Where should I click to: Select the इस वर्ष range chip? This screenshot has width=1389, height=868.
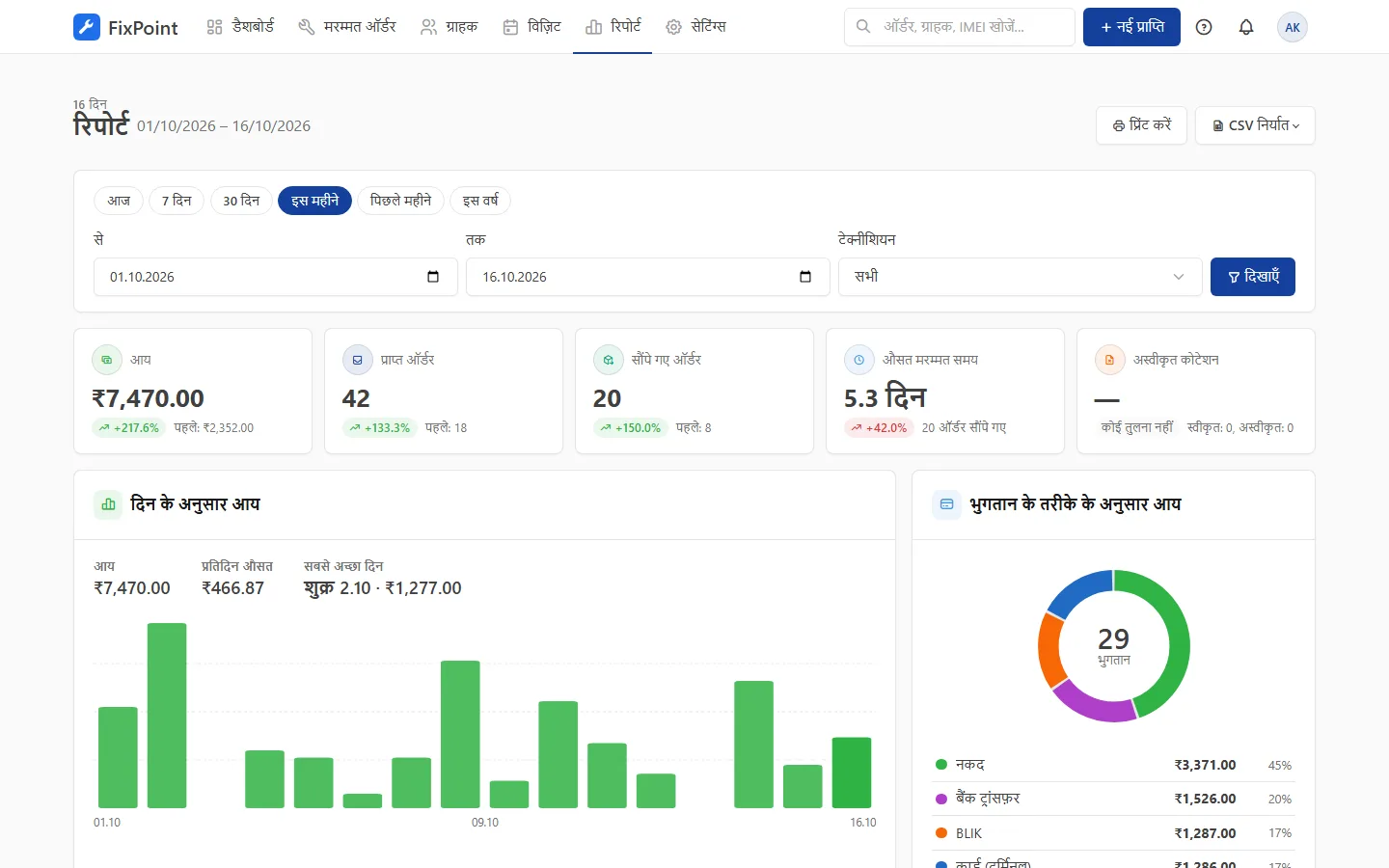[x=480, y=201]
